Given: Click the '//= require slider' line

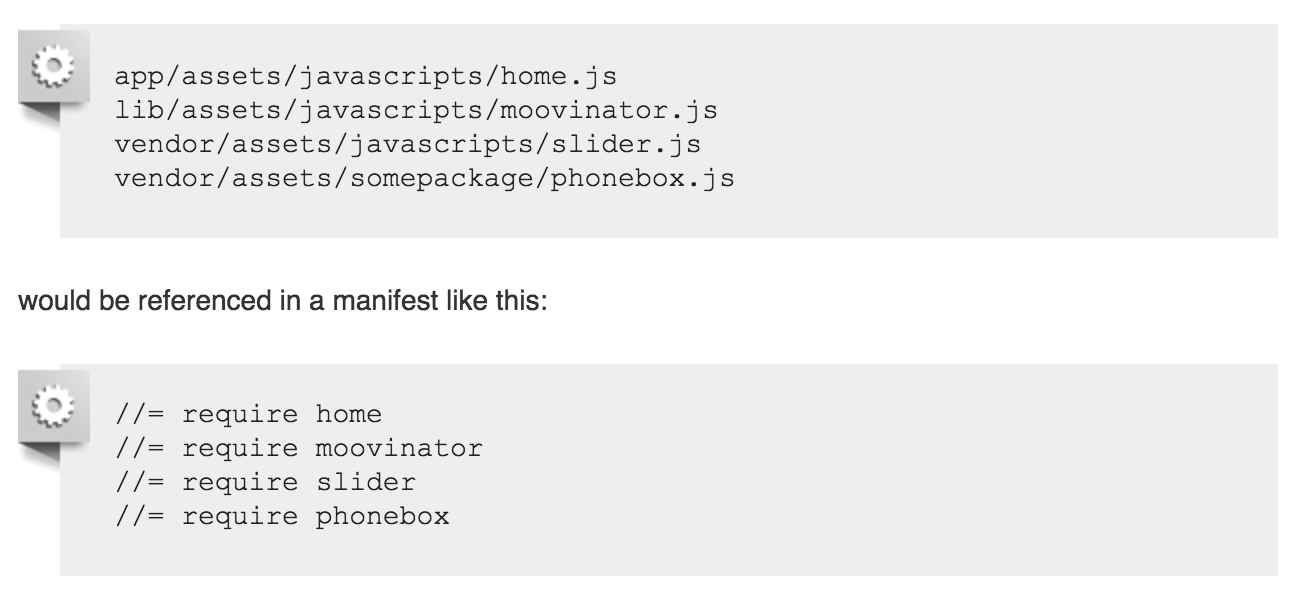Looking at the screenshot, I should [266, 484].
